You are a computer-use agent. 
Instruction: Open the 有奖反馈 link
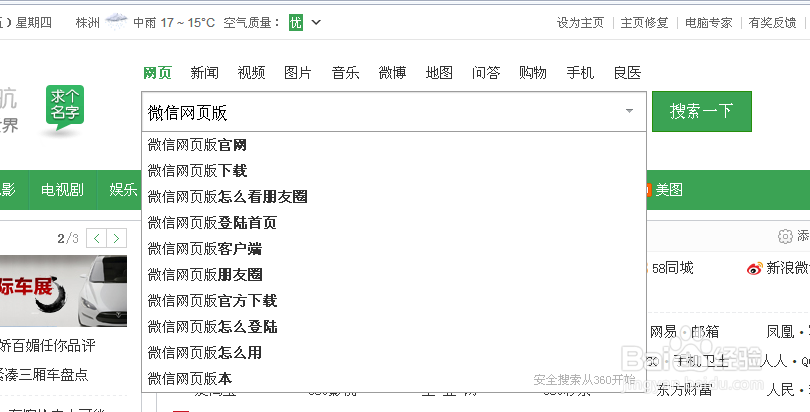coord(773,23)
